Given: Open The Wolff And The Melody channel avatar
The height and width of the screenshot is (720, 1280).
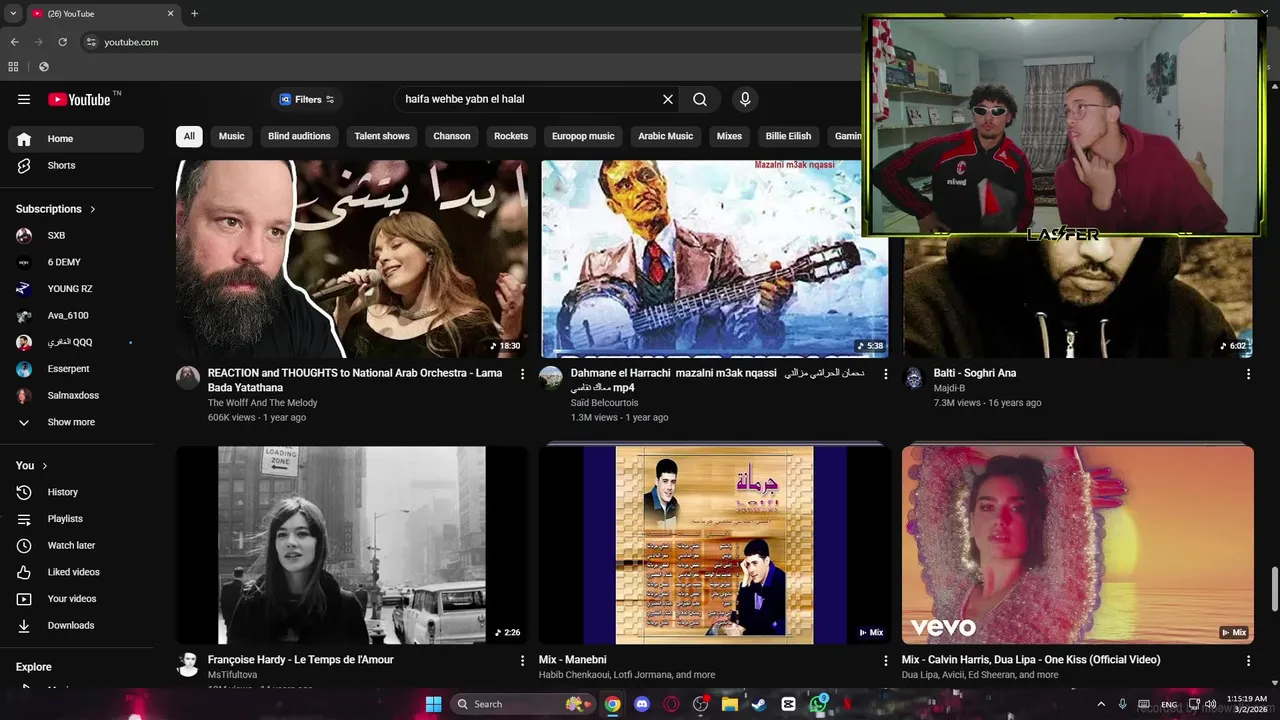Looking at the screenshot, I should [x=188, y=377].
